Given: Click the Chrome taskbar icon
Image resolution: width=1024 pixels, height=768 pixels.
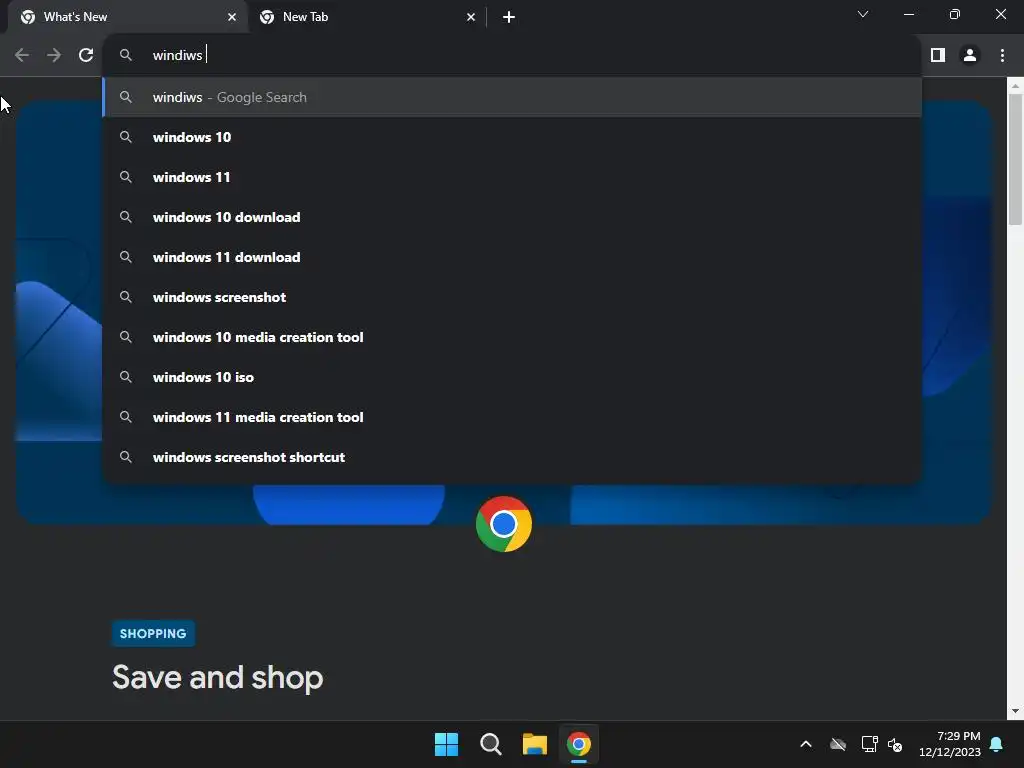Looking at the screenshot, I should click(579, 744).
